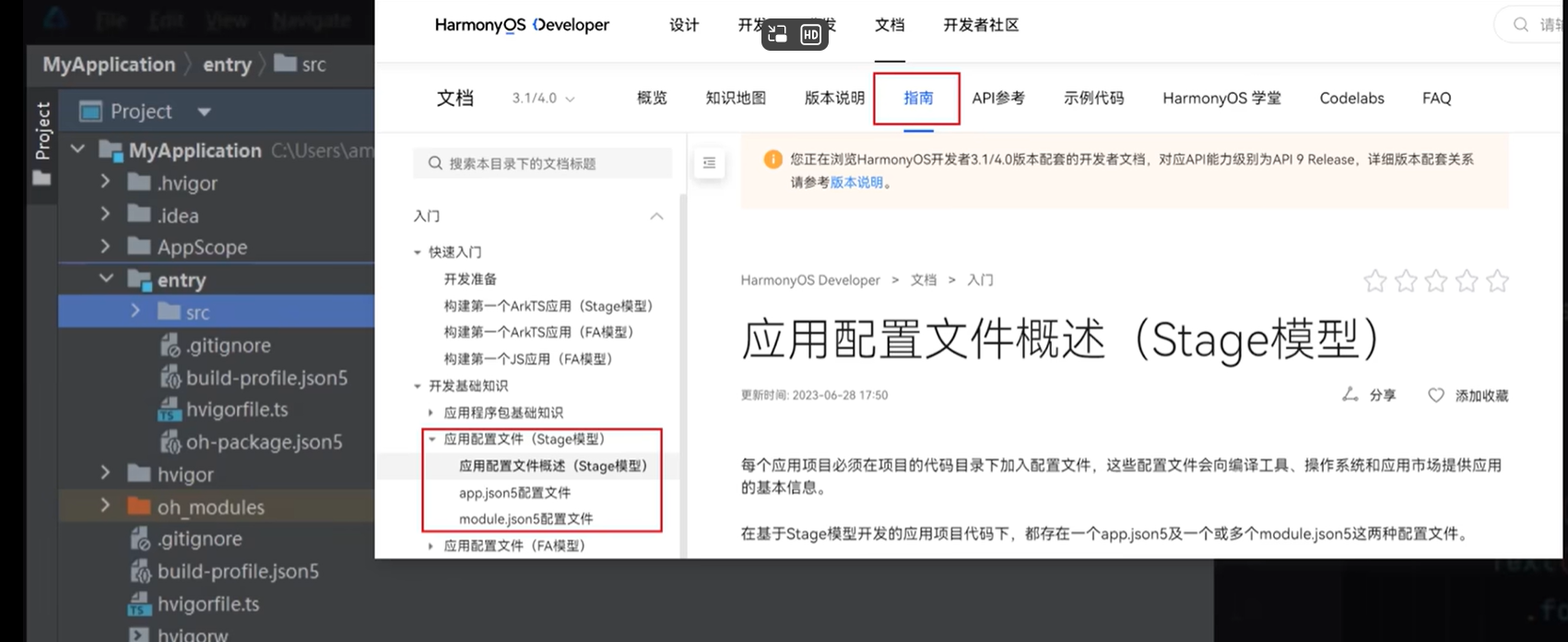Click the heart icon to add favorite
This screenshot has width=1568, height=642.
(x=1435, y=396)
